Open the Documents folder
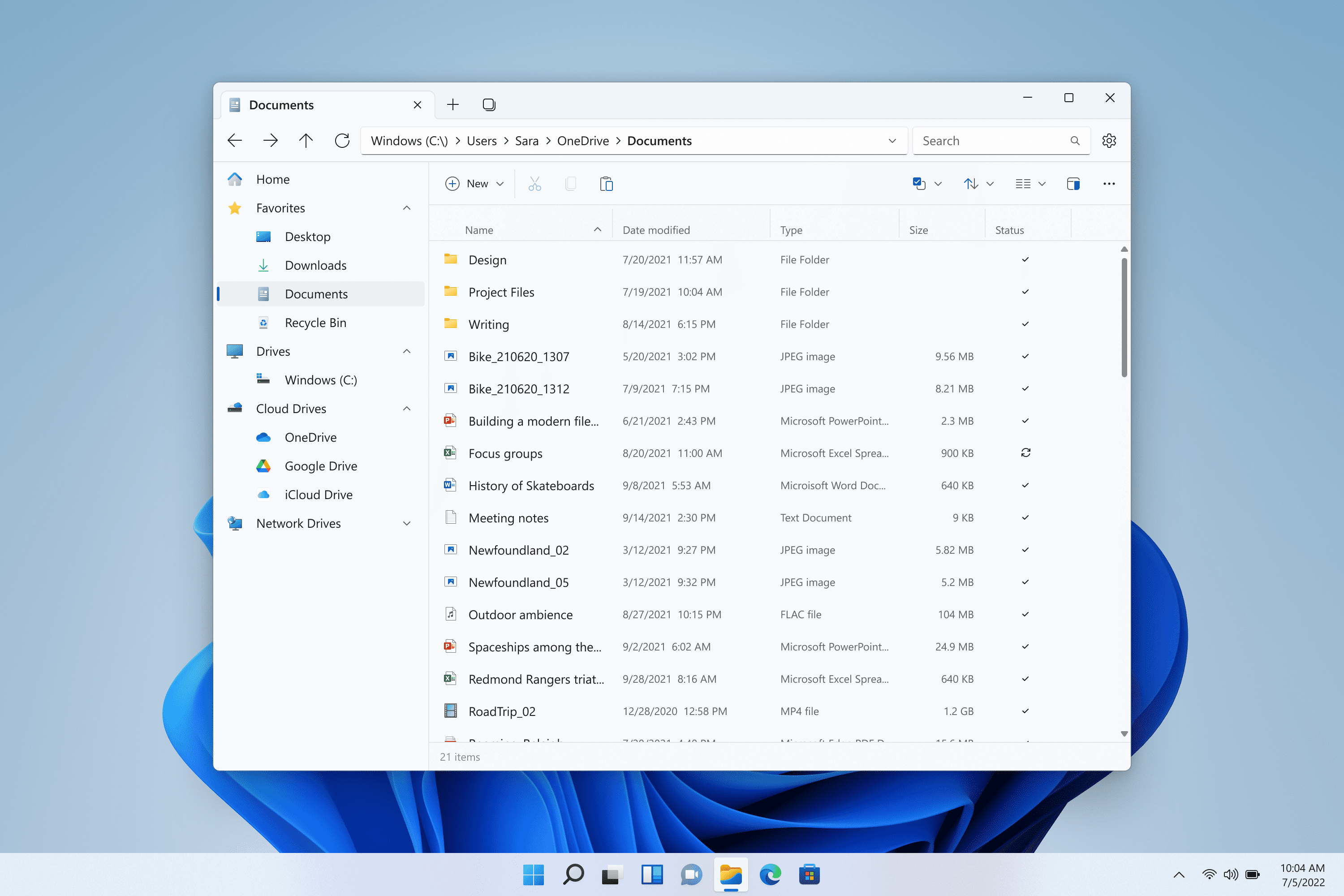1344x896 pixels. (315, 293)
